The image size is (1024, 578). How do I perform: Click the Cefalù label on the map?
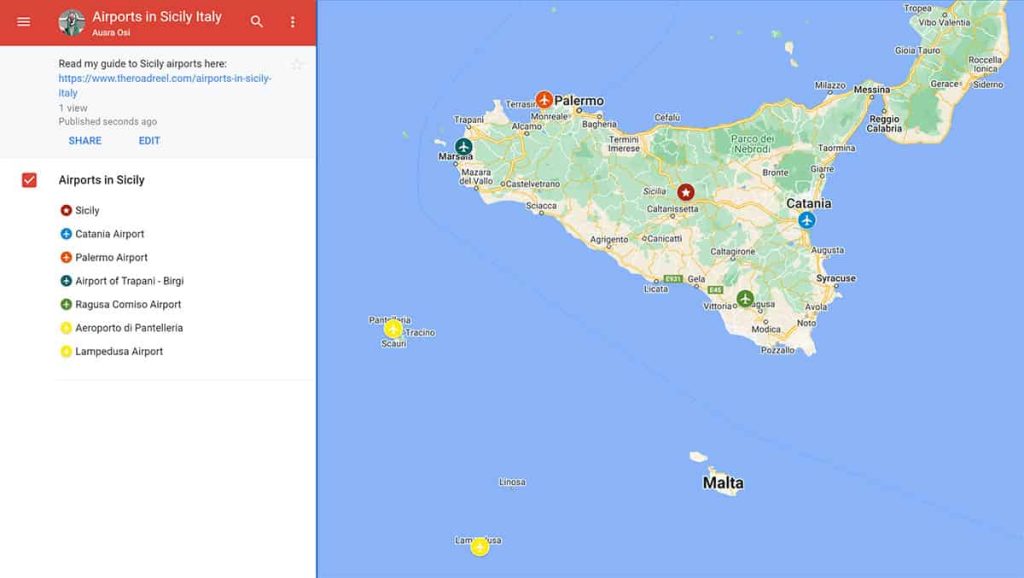tap(667, 118)
